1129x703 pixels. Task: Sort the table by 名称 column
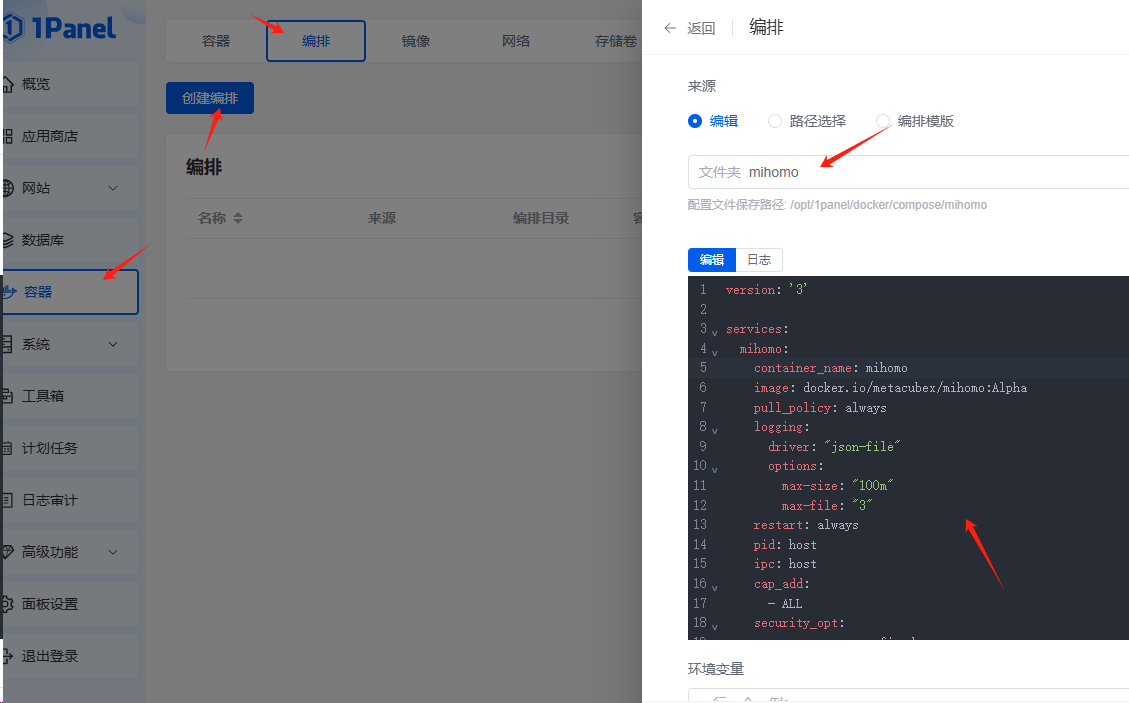pos(238,218)
